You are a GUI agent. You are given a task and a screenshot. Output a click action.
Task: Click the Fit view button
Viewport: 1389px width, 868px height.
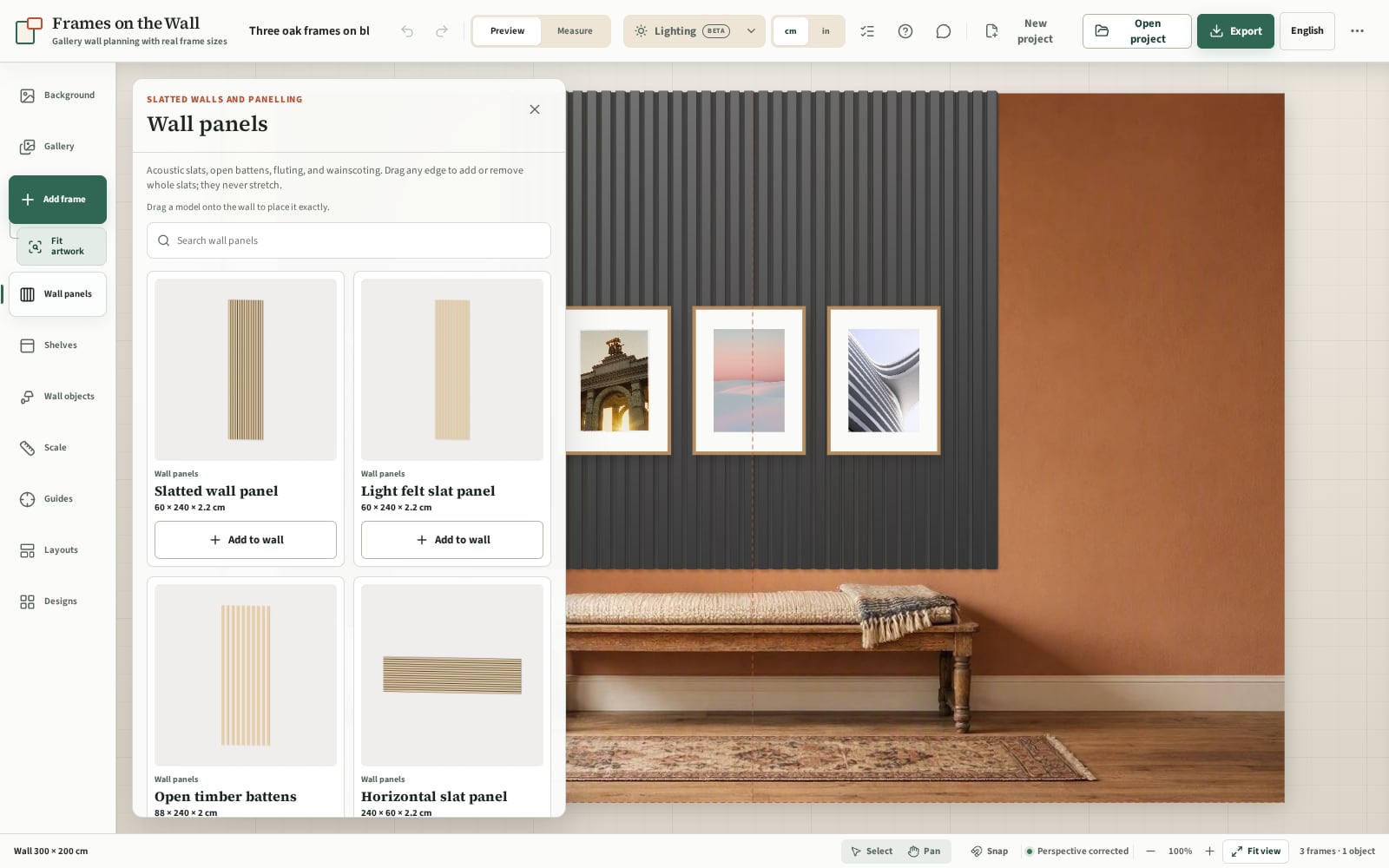(1255, 852)
